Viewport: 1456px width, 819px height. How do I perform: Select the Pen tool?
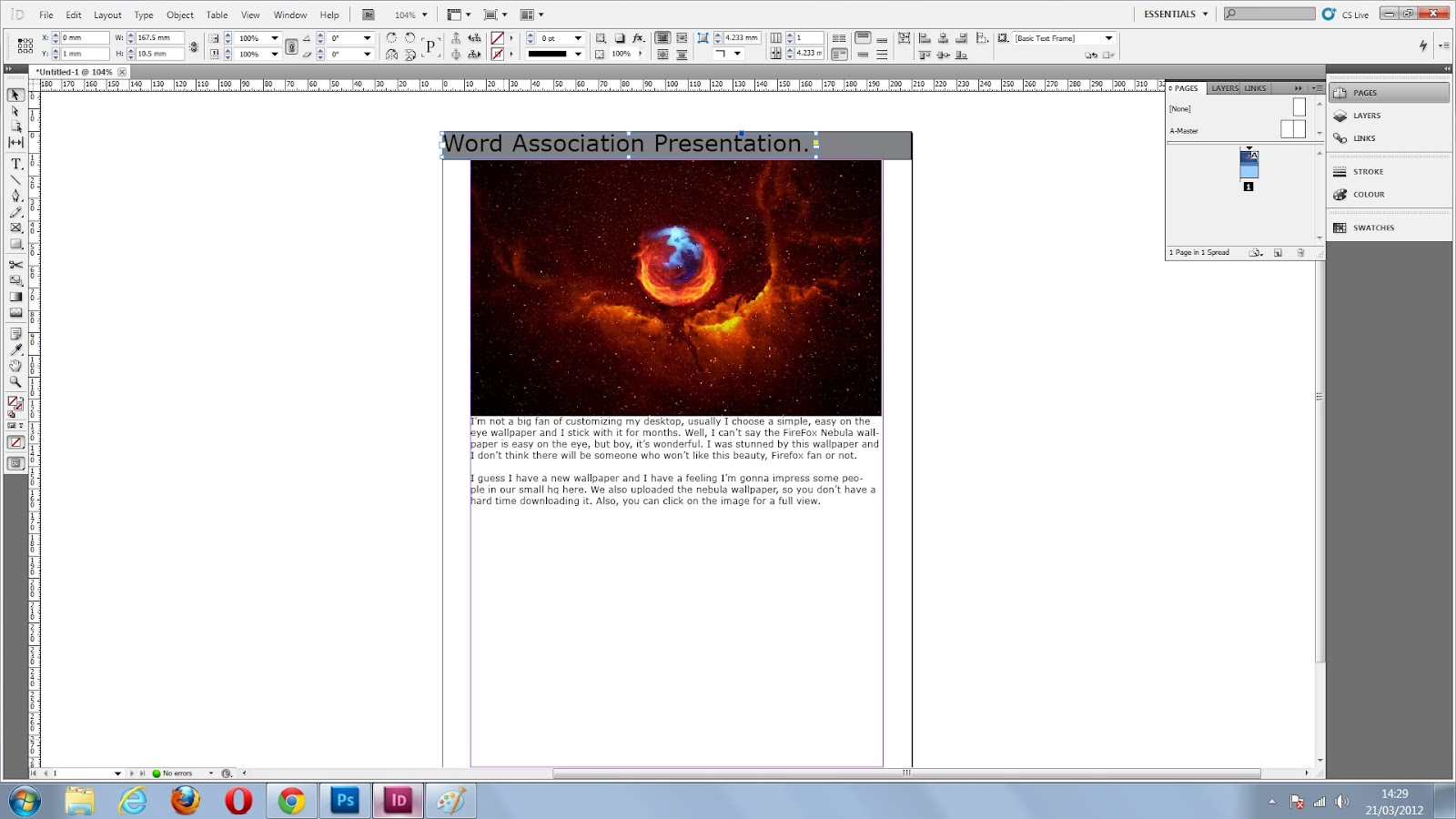[x=16, y=197]
